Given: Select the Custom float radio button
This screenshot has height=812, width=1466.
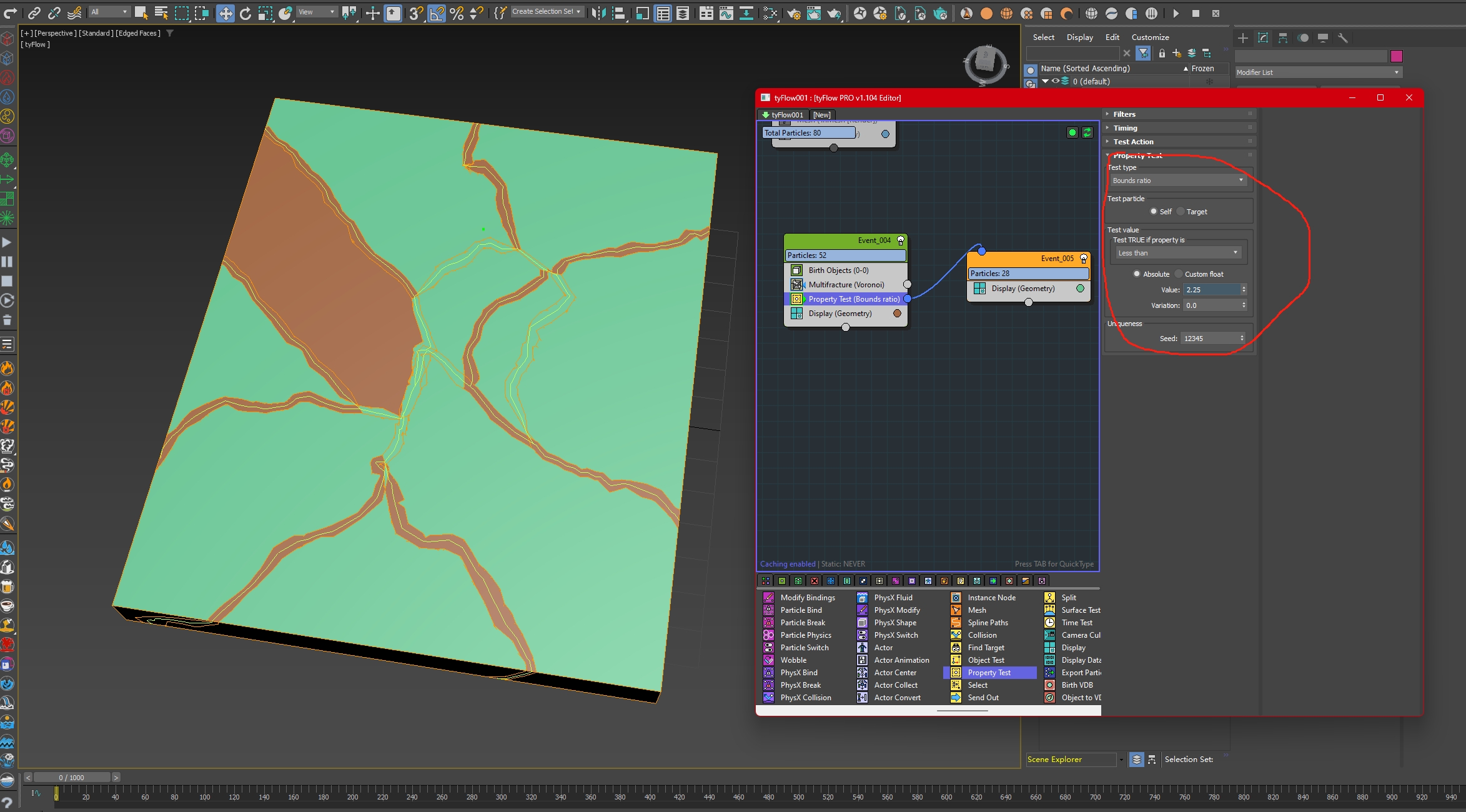Looking at the screenshot, I should (x=1179, y=274).
